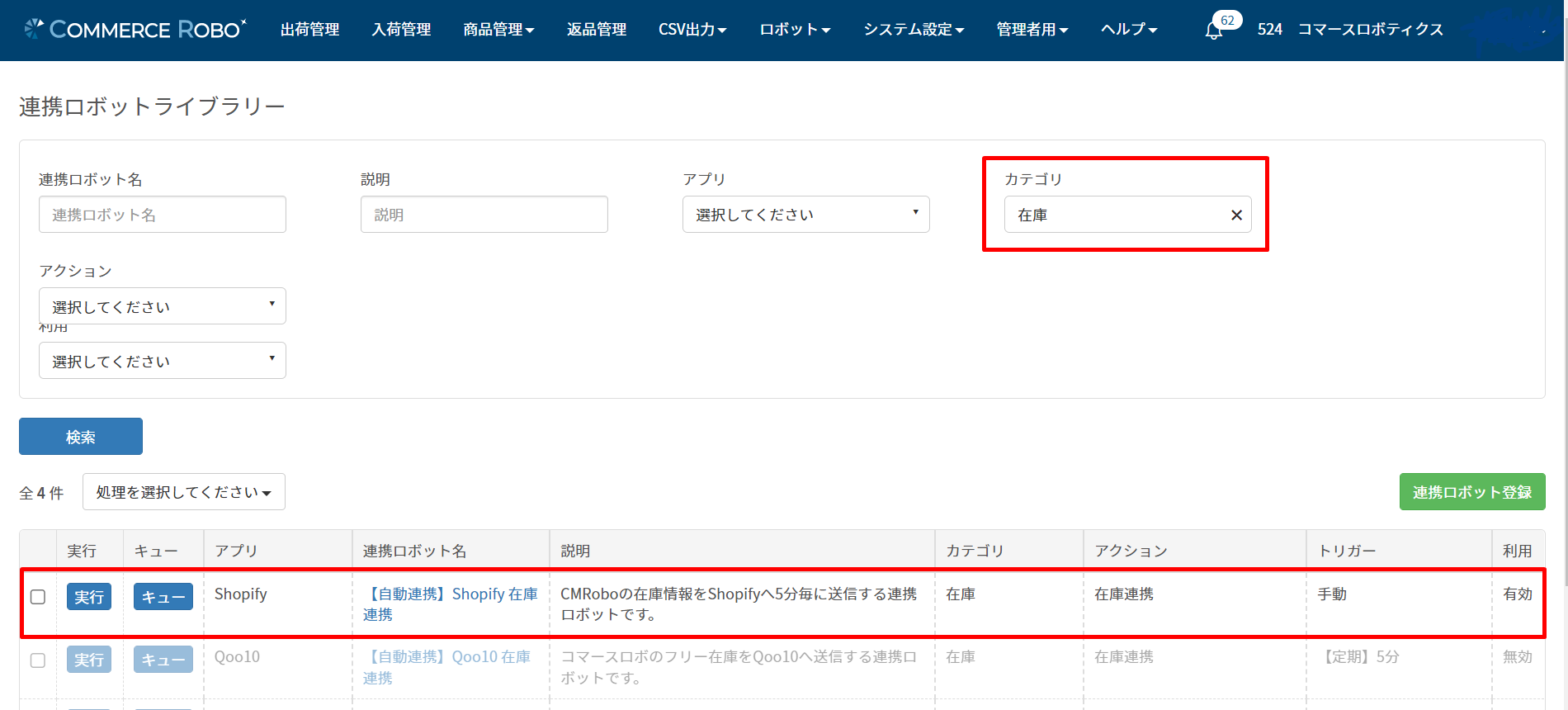Open the 利用 dropdown
Screen dimensions: 1568x710
[x=162, y=361]
